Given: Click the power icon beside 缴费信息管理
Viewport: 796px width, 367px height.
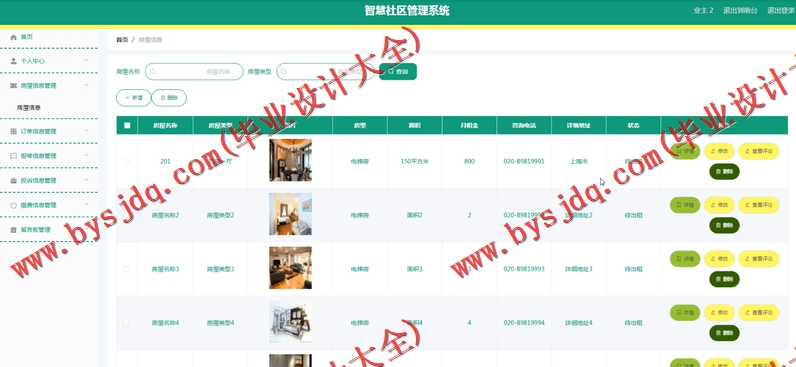Looking at the screenshot, I should point(14,205).
